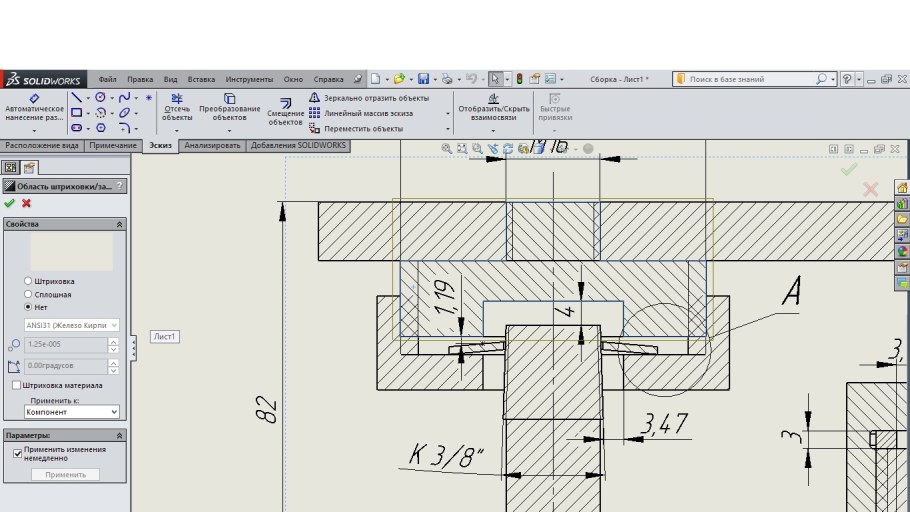Cancel hatch with the red X icon

tap(27, 203)
